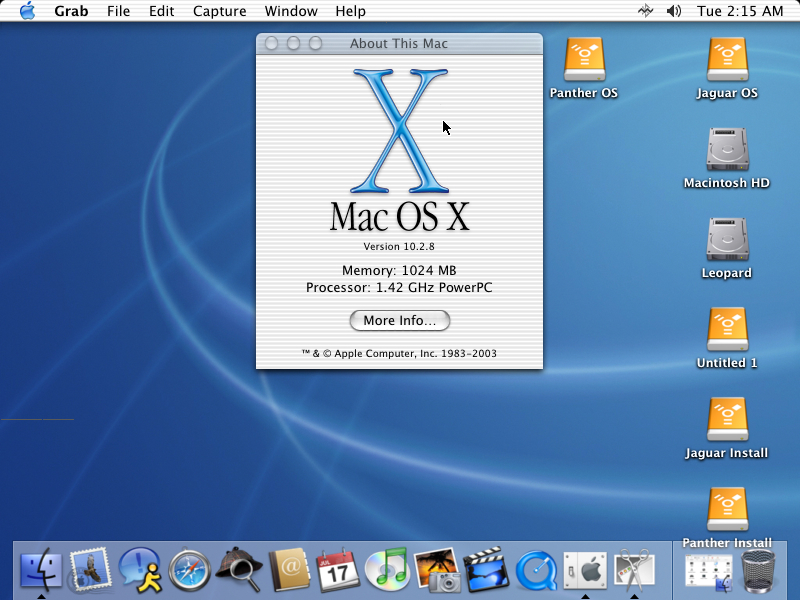The image size is (800, 600).
Task: Launch Mail from the dock
Action: click(90, 569)
